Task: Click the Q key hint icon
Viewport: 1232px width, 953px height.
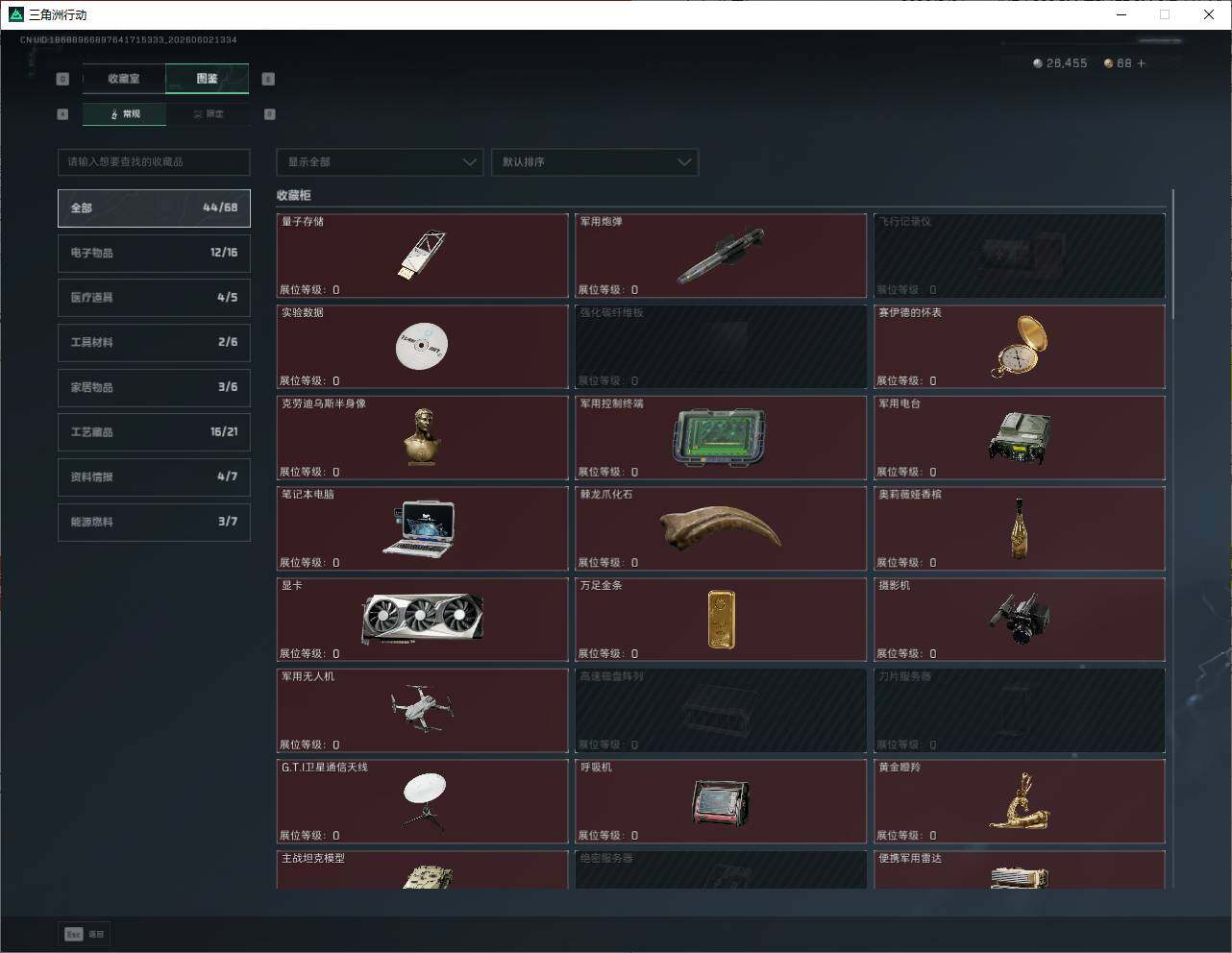Action: pyautogui.click(x=62, y=79)
